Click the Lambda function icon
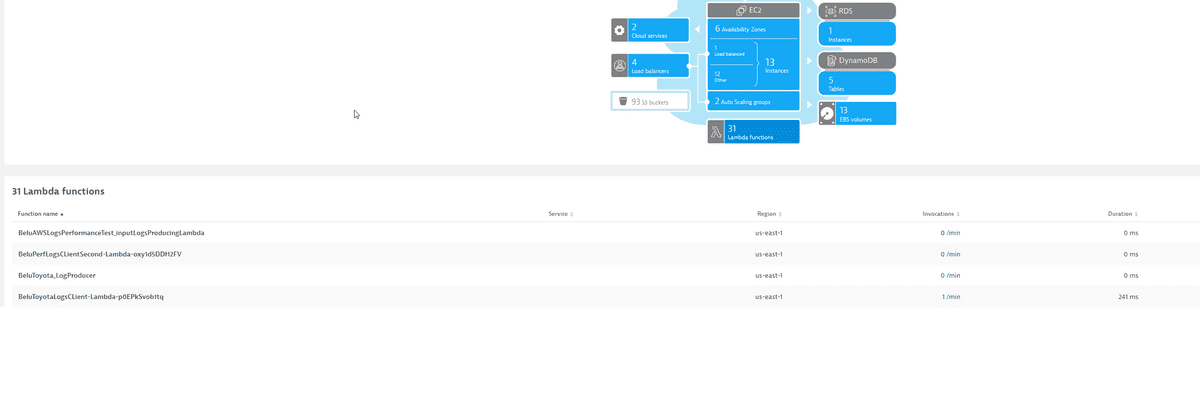1200x418 pixels. tap(715, 132)
